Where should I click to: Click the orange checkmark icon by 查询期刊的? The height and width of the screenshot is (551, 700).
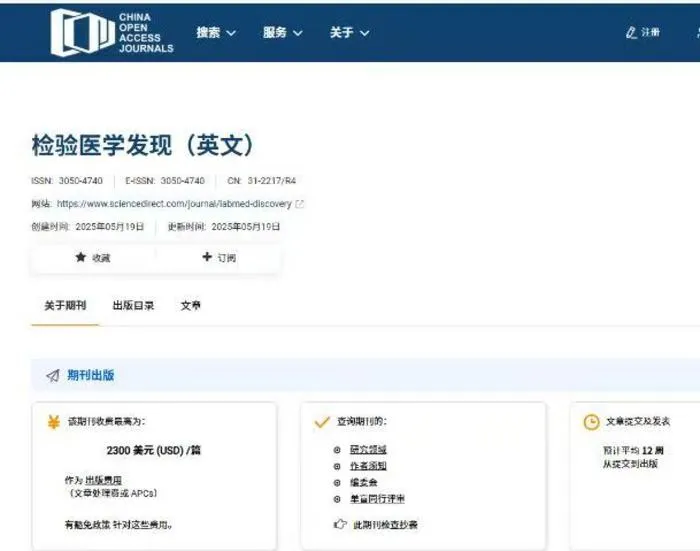[322, 422]
